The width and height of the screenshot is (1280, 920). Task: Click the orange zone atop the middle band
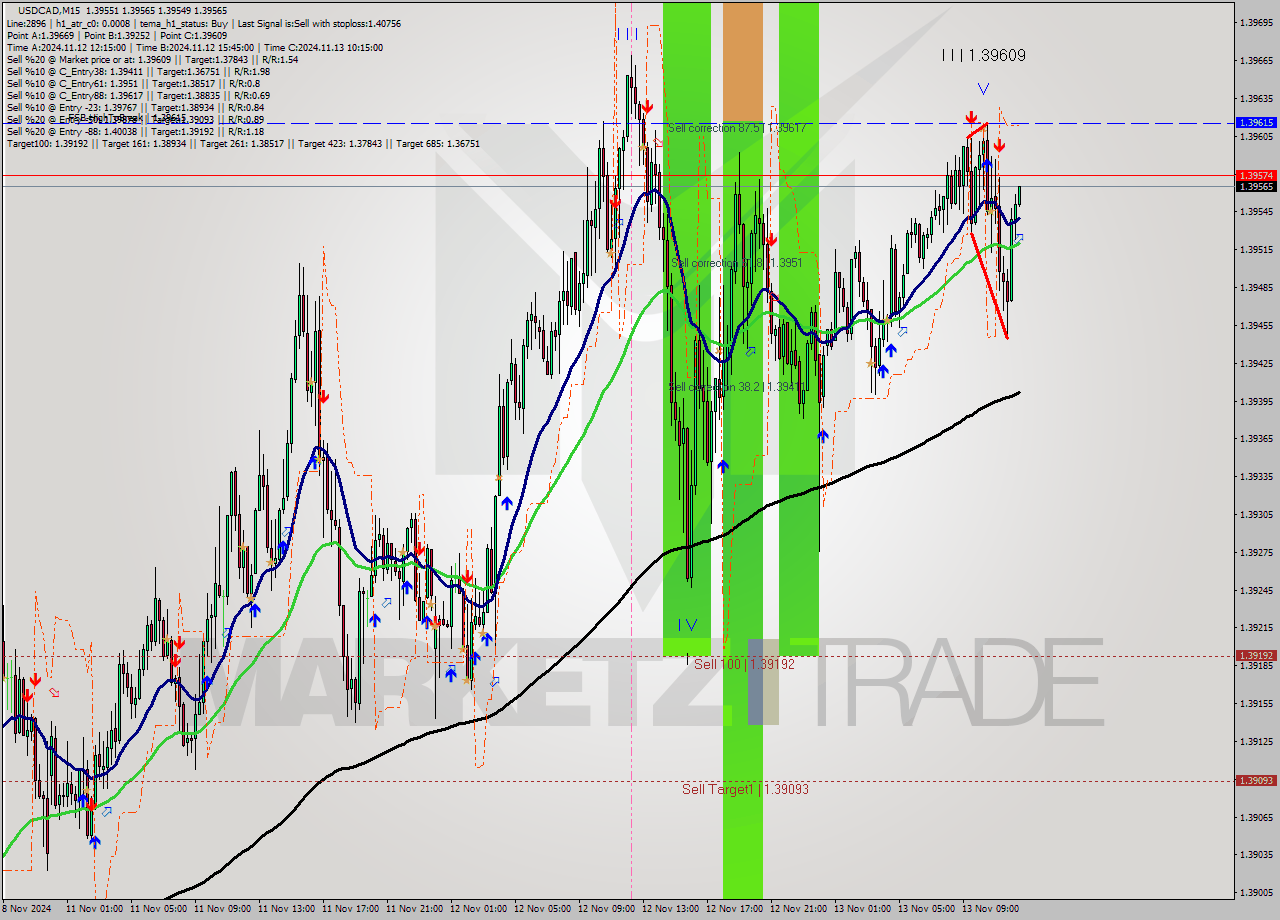742,62
